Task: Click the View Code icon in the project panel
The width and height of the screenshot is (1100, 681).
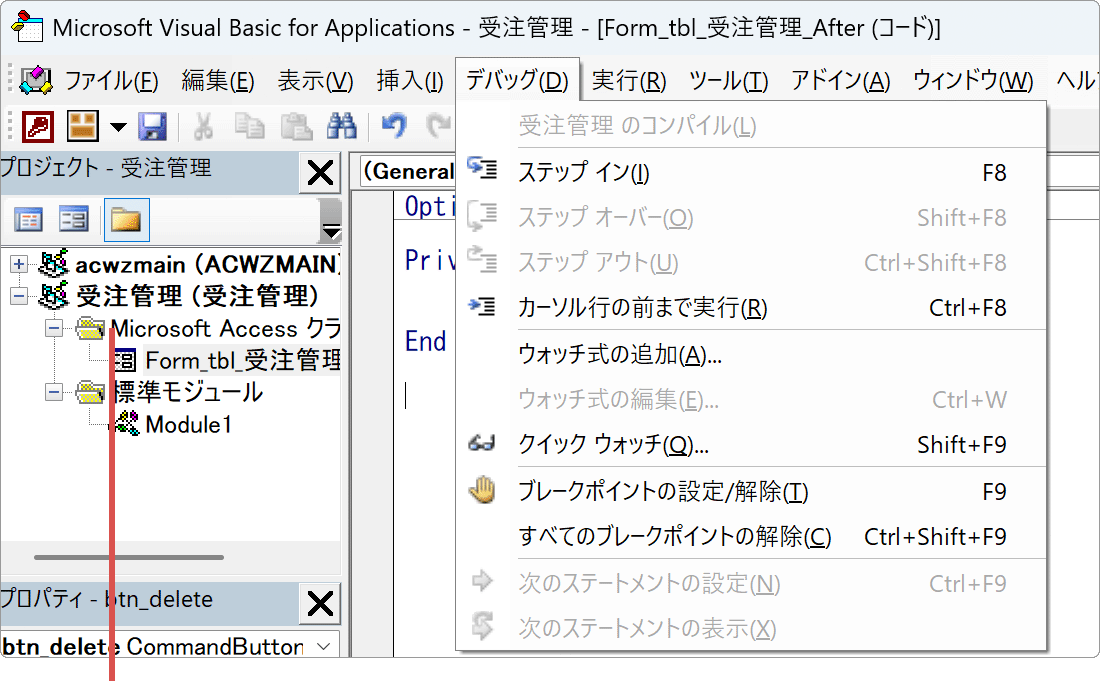Action: coord(29,219)
